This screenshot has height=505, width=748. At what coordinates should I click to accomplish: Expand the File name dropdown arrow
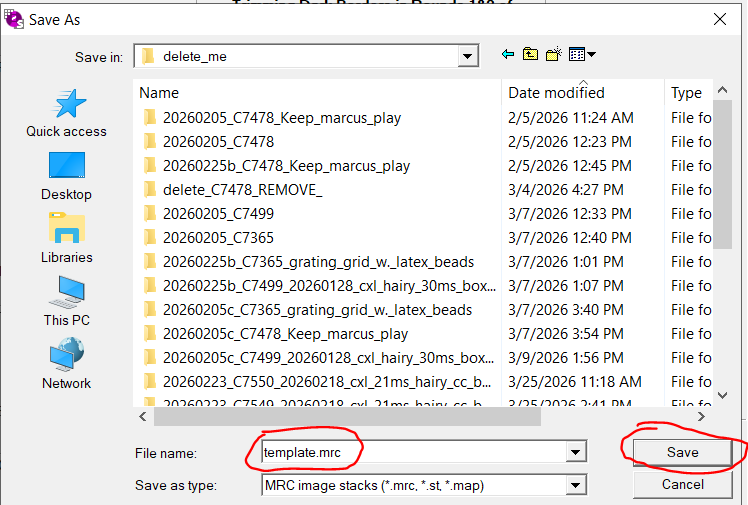coord(576,452)
